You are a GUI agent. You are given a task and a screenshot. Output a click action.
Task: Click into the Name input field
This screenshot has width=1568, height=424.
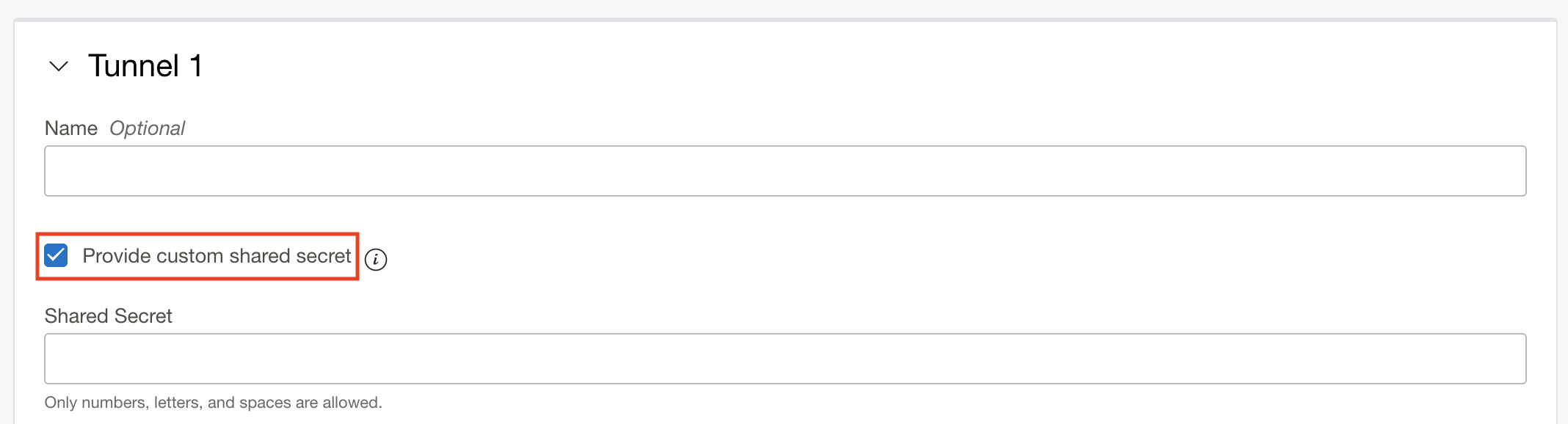[785, 171]
